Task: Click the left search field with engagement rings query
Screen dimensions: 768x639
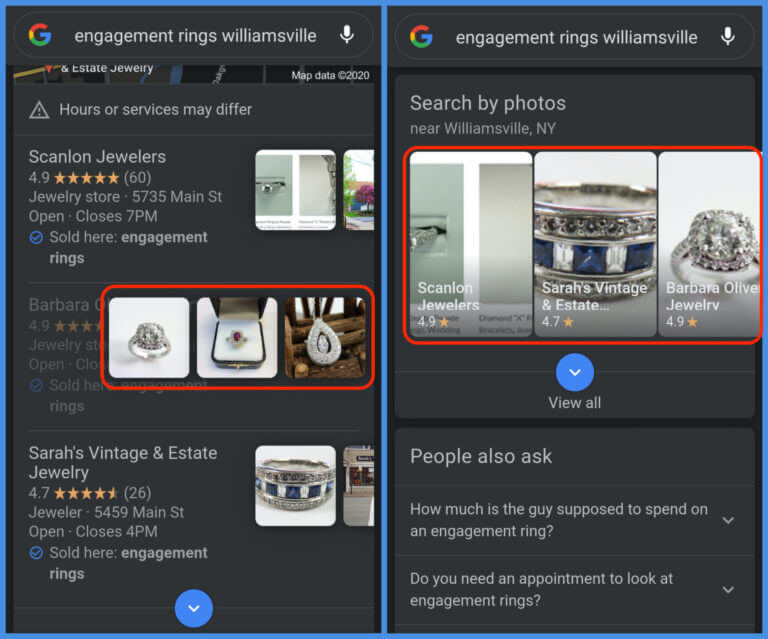Action: (195, 36)
